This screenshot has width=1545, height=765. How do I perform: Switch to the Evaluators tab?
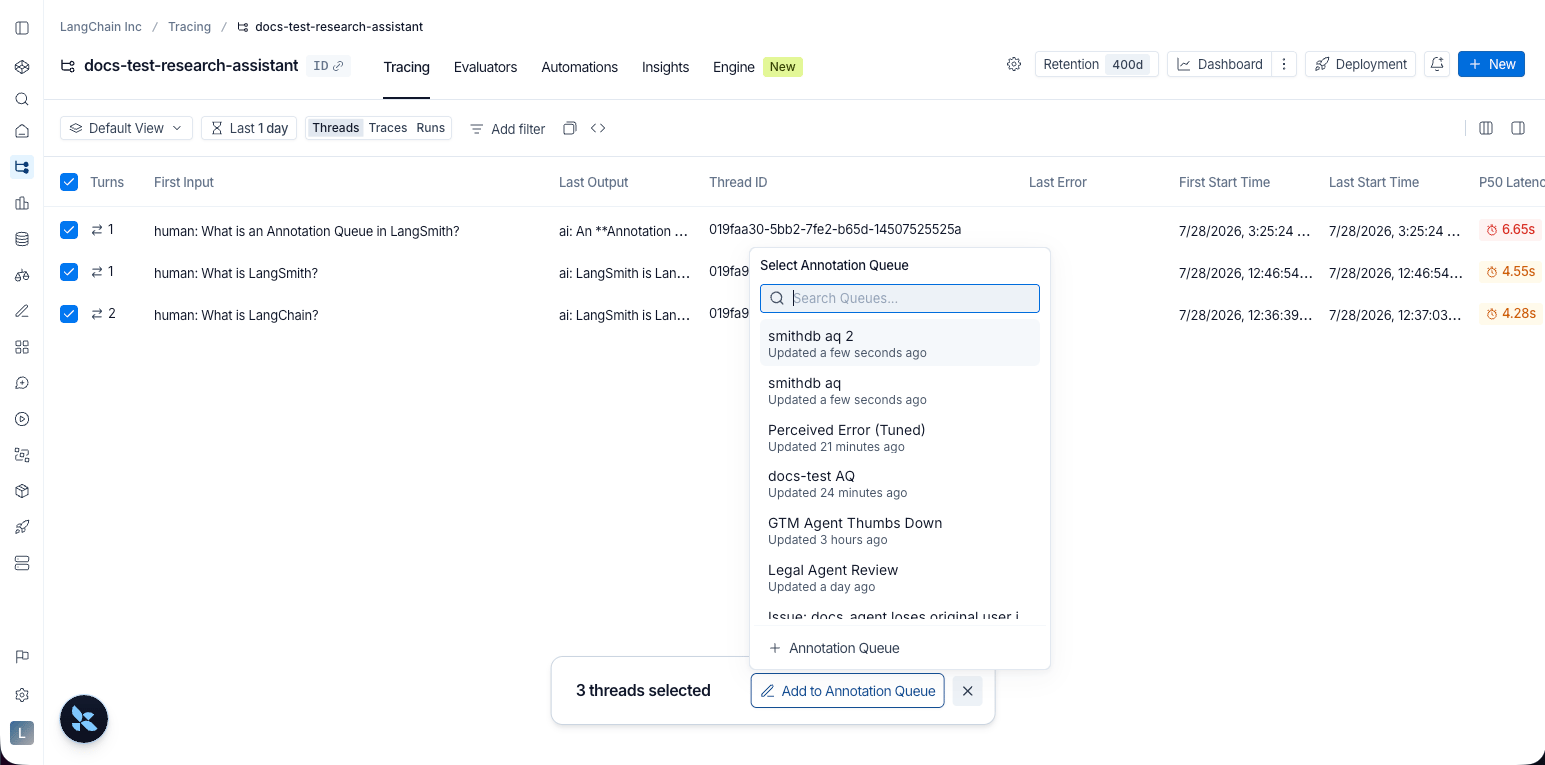[x=485, y=67]
